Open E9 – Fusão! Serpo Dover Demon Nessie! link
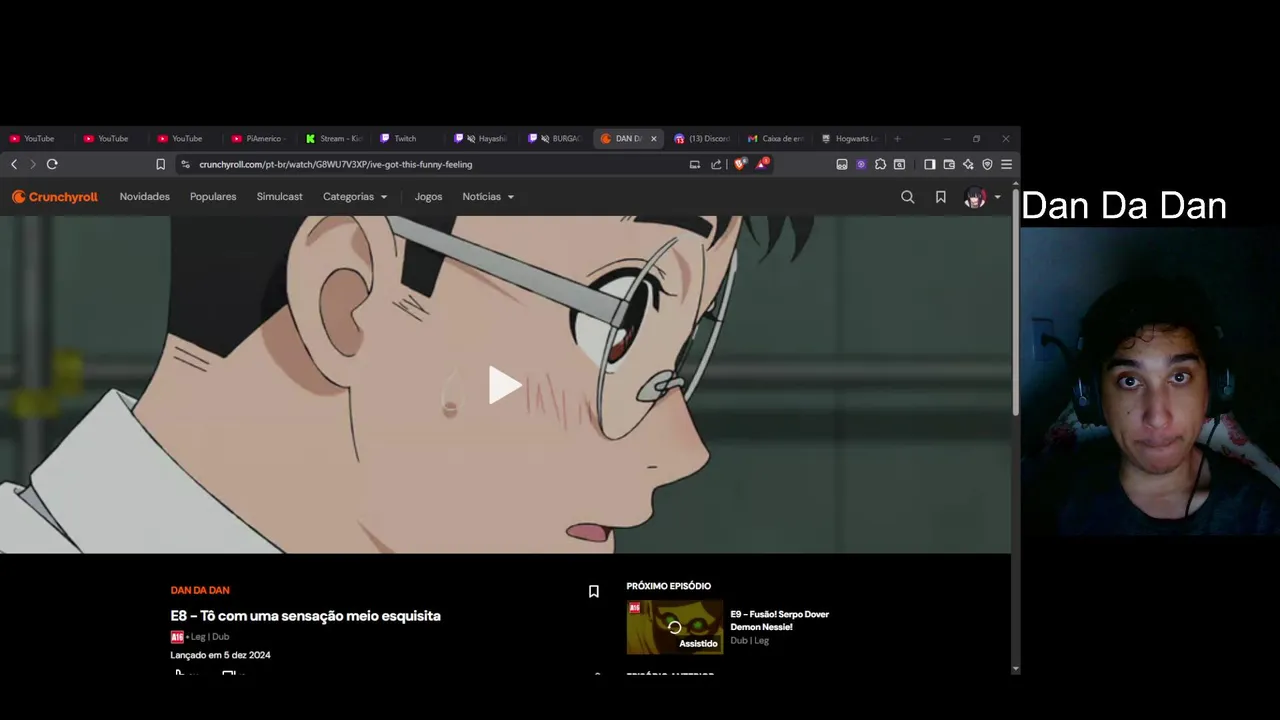This screenshot has height=720, width=1280. click(x=780, y=620)
